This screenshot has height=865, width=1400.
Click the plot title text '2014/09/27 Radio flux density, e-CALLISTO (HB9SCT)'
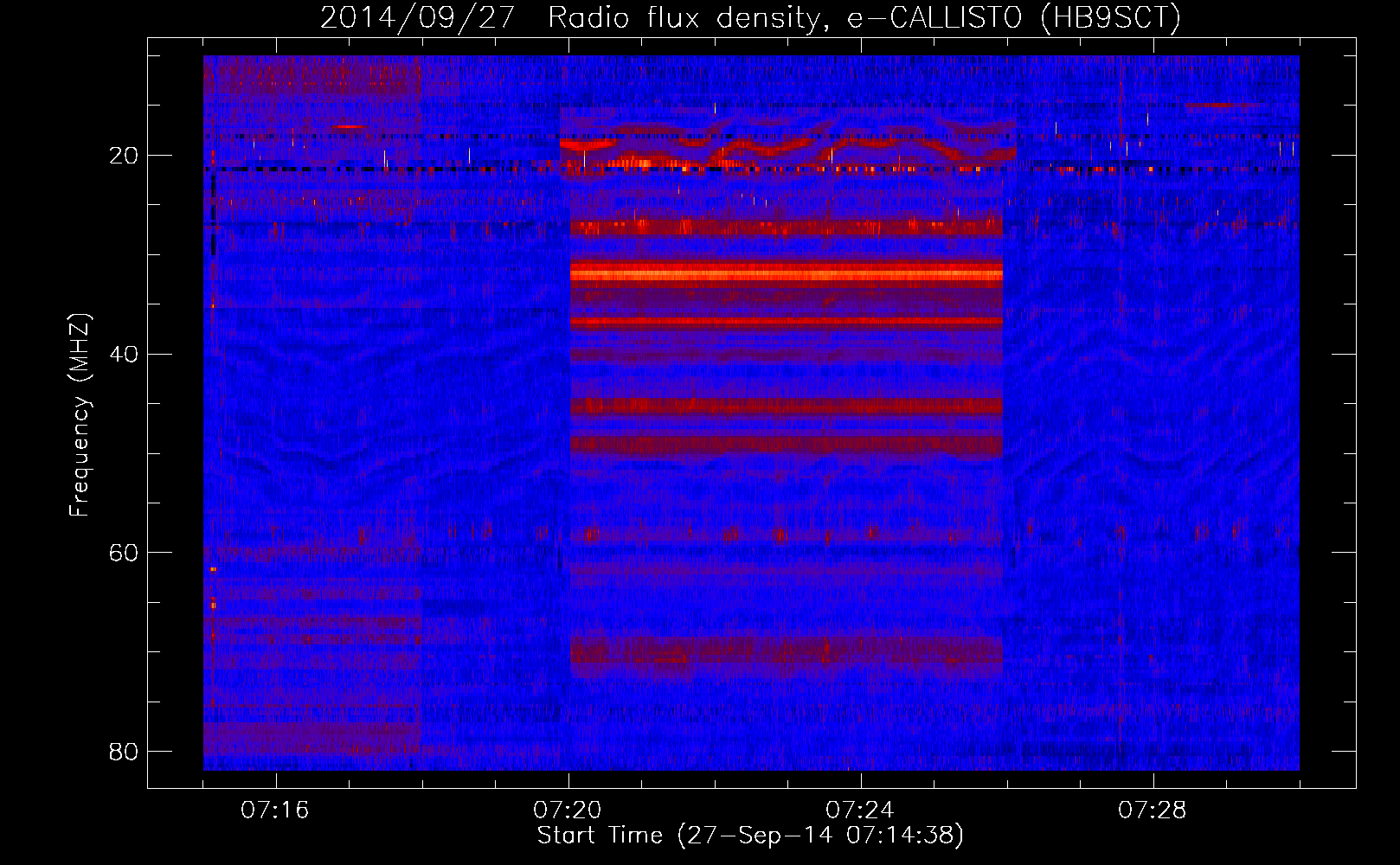pos(750,17)
